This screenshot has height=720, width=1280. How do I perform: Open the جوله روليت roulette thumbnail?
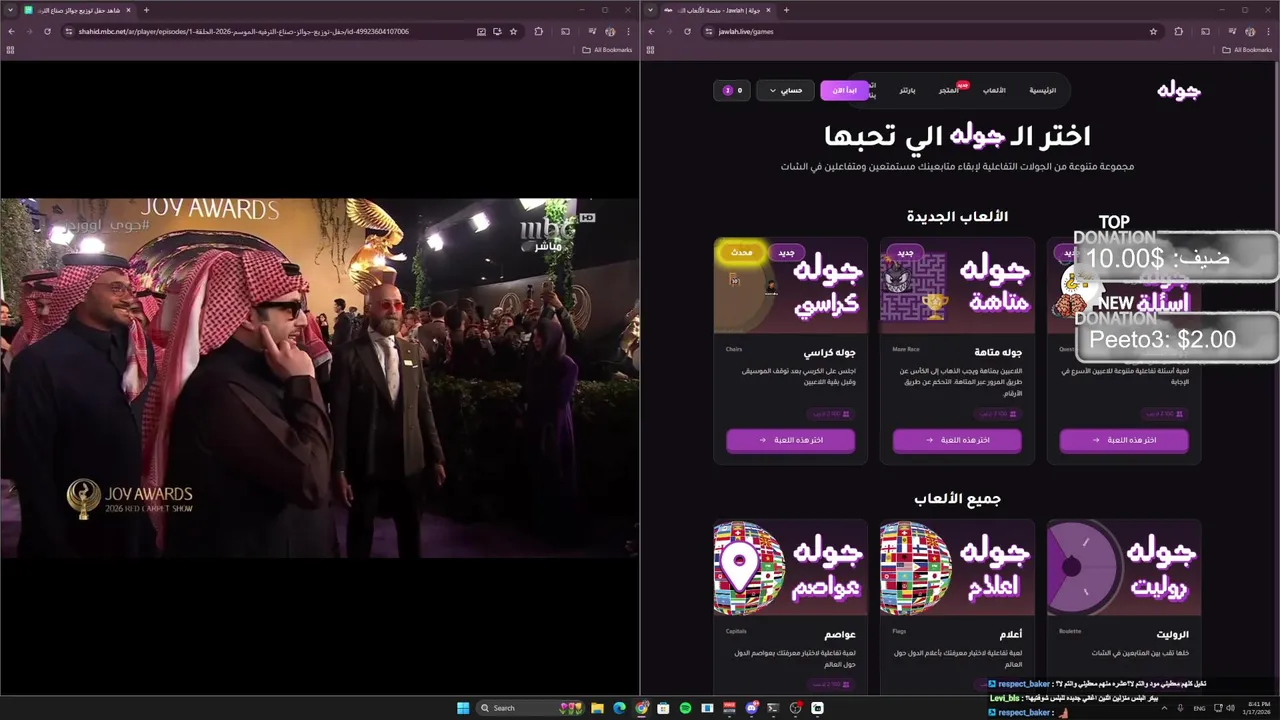(1124, 568)
